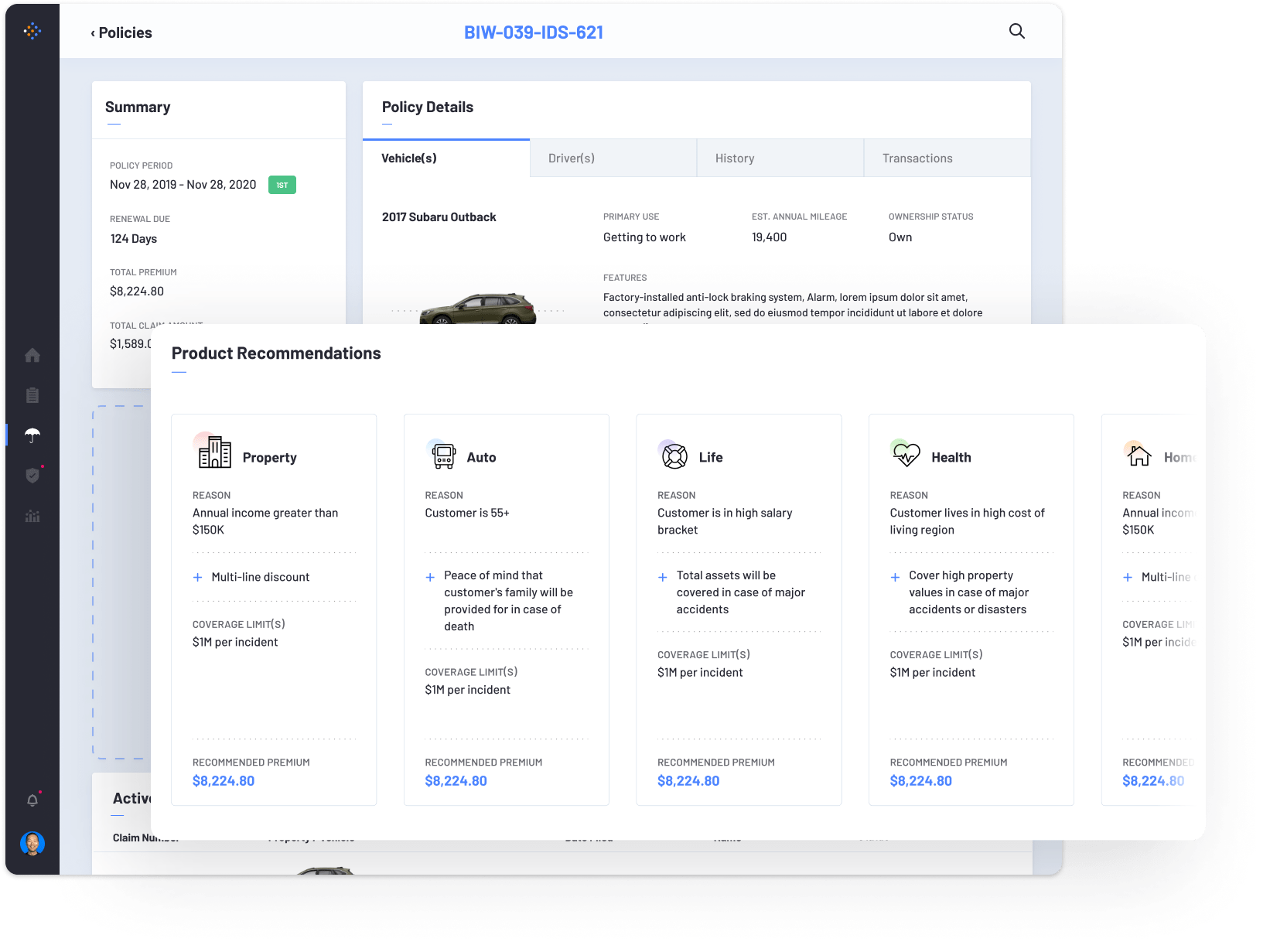Viewport: 1270px width, 952px height.
Task: Click the plus beside Peace of mind
Action: click(x=430, y=577)
